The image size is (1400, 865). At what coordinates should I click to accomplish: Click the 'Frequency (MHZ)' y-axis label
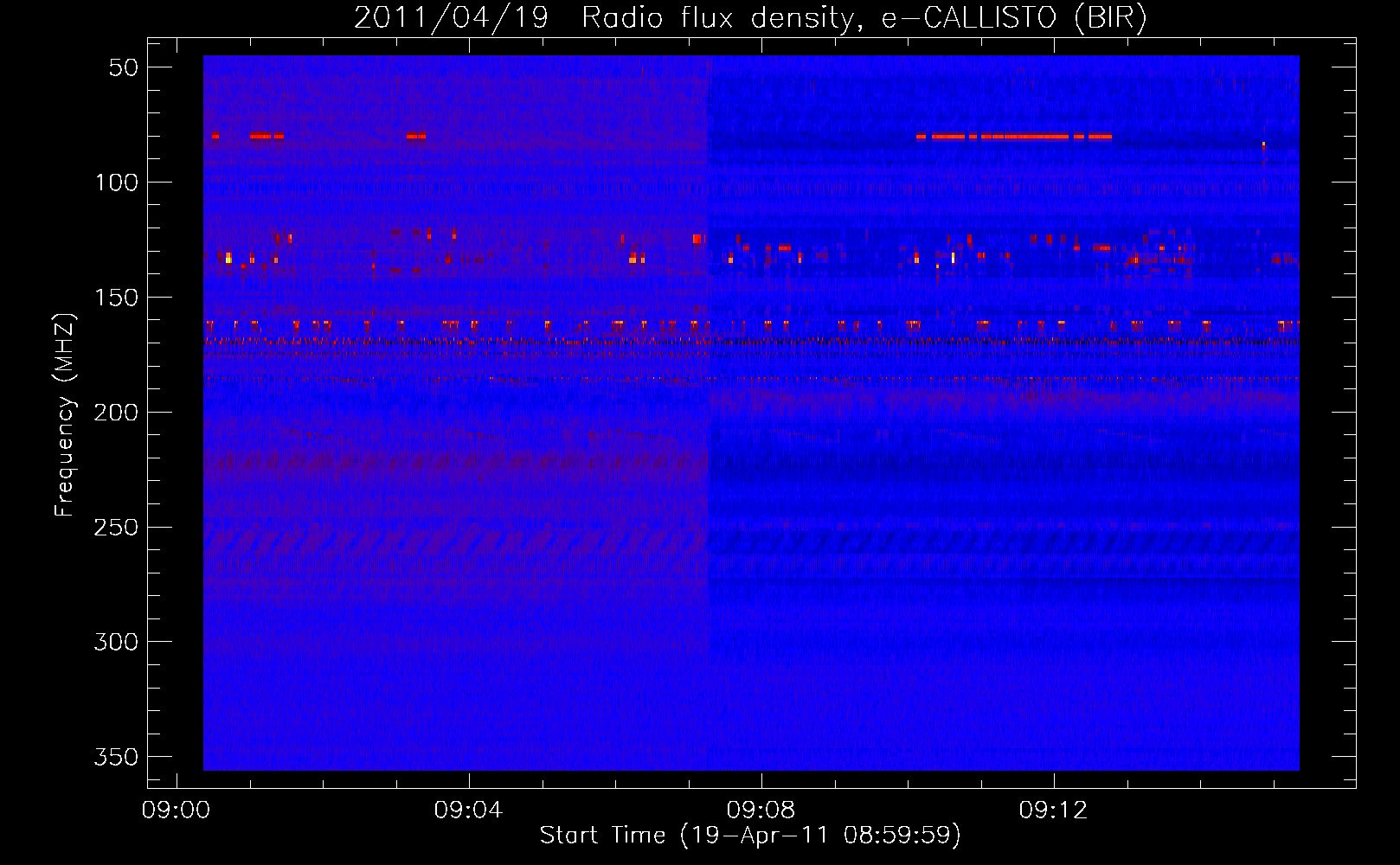(65, 414)
